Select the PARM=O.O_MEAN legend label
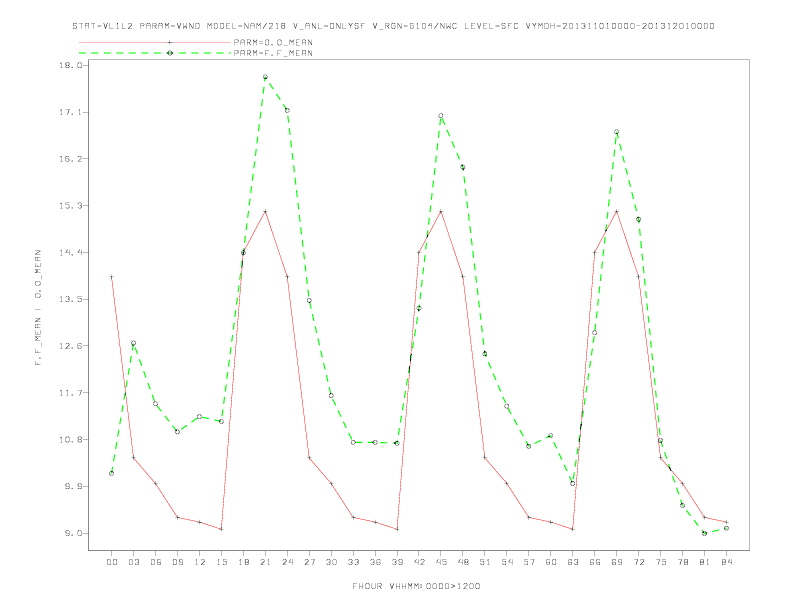792x612 pixels. [x=273, y=42]
